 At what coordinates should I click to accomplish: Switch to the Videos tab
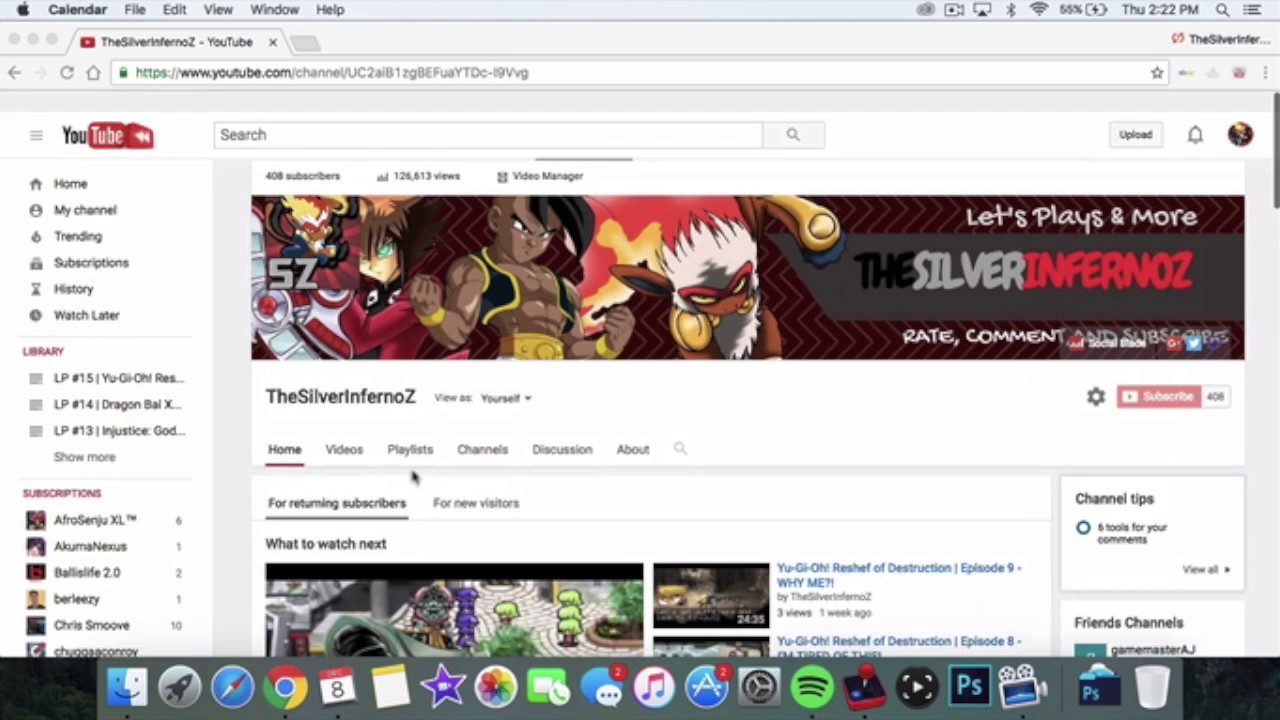point(344,449)
